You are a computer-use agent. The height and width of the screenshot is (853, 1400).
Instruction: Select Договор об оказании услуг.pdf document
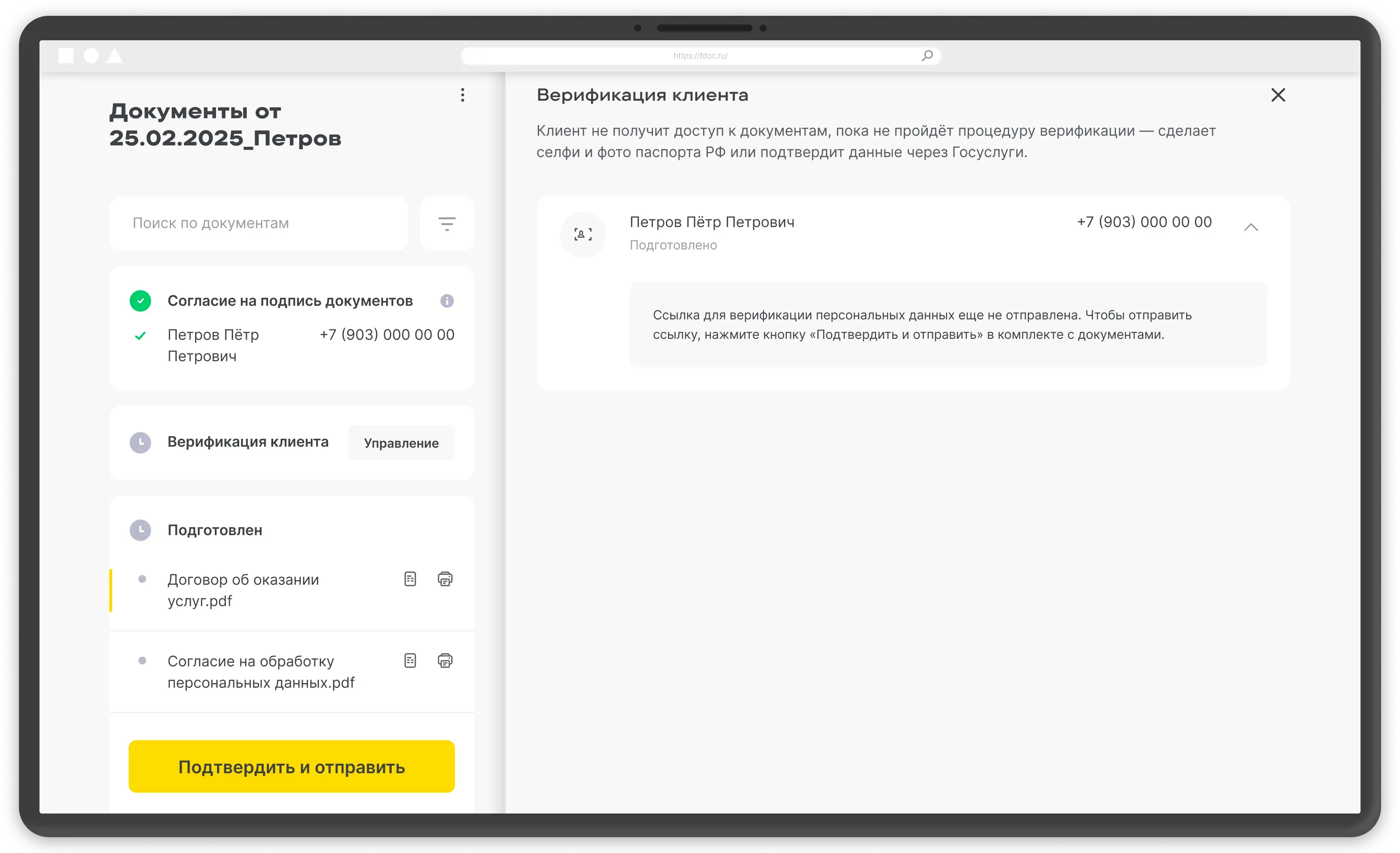coord(243,590)
